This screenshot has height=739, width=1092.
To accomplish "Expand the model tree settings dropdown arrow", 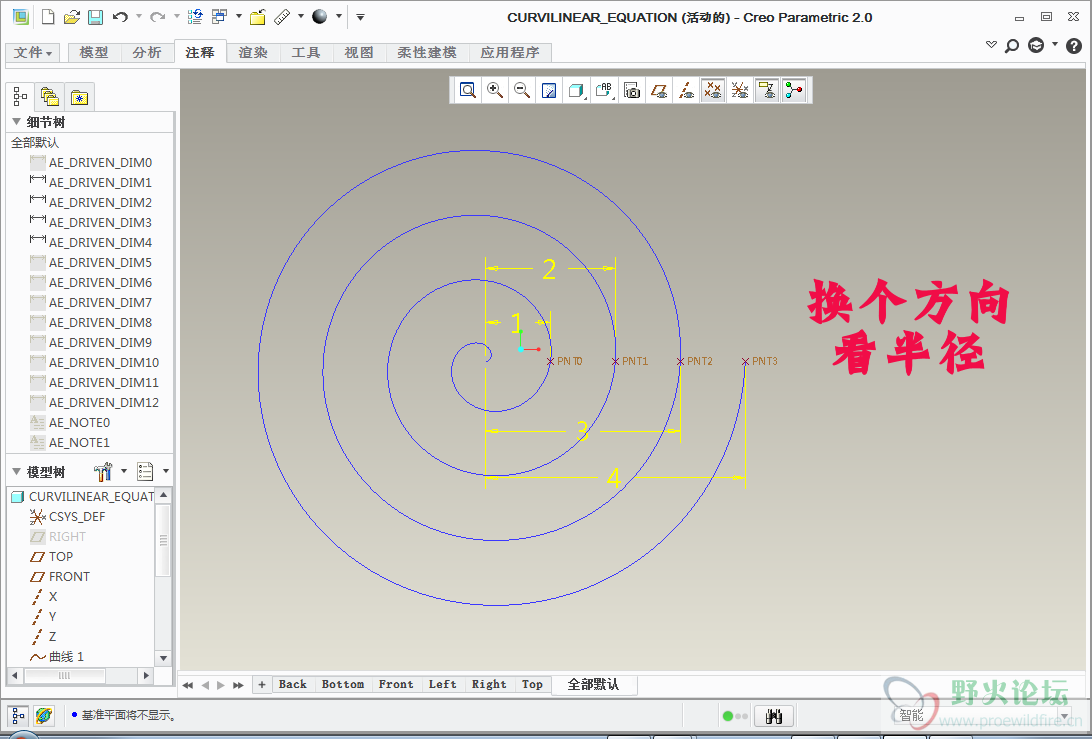I will [123, 471].
